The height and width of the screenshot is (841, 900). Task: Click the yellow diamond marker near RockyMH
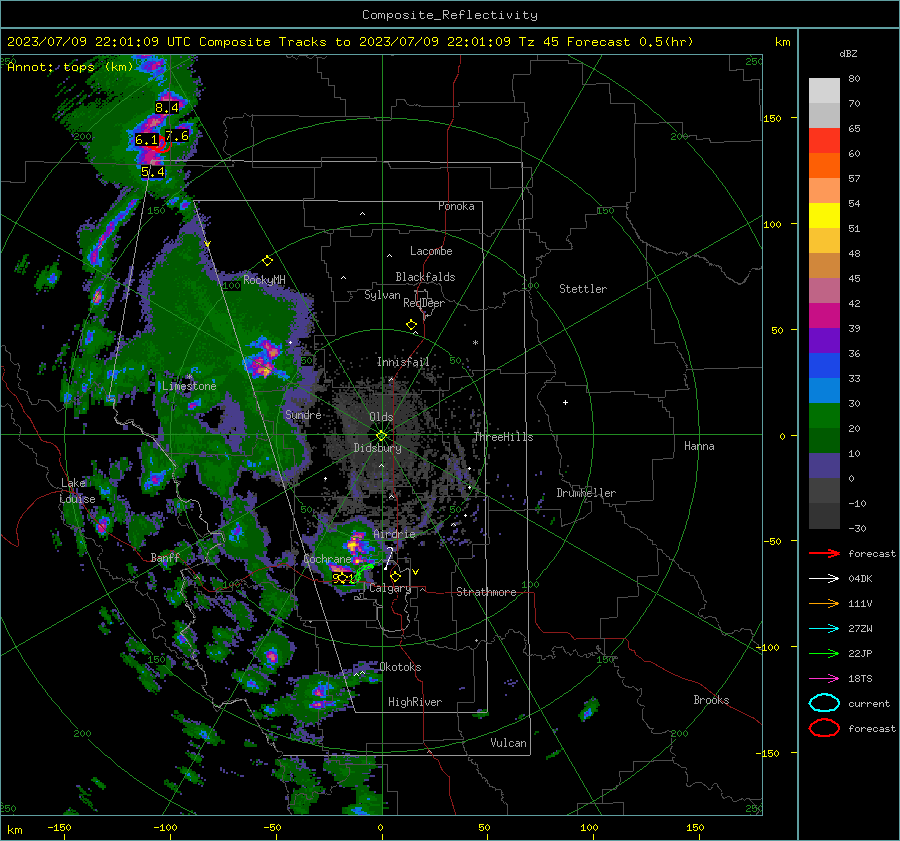click(x=267, y=261)
